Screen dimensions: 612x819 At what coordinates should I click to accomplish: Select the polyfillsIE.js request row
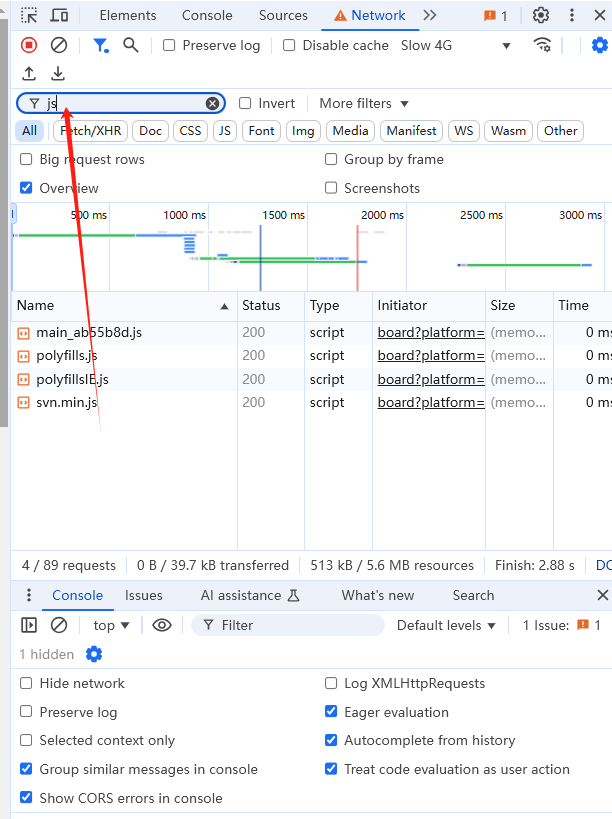pos(311,379)
